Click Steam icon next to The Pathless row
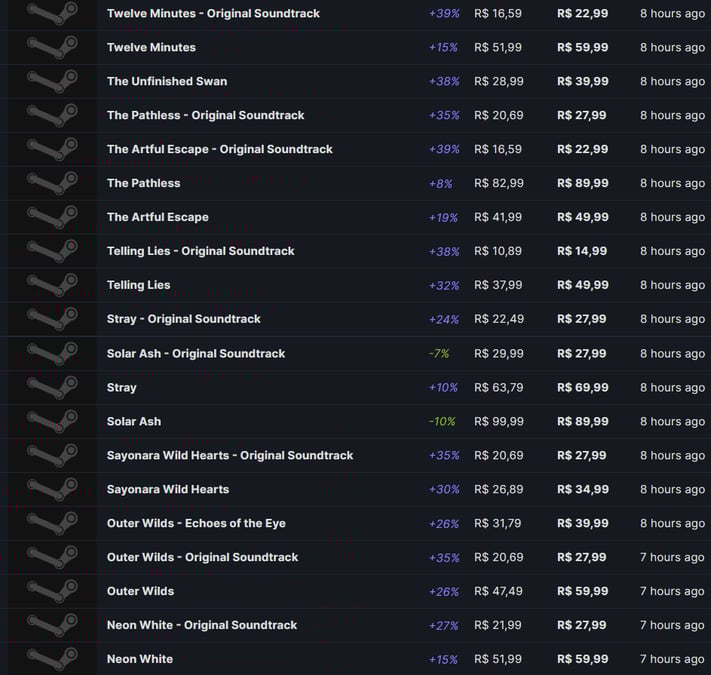 [52, 183]
